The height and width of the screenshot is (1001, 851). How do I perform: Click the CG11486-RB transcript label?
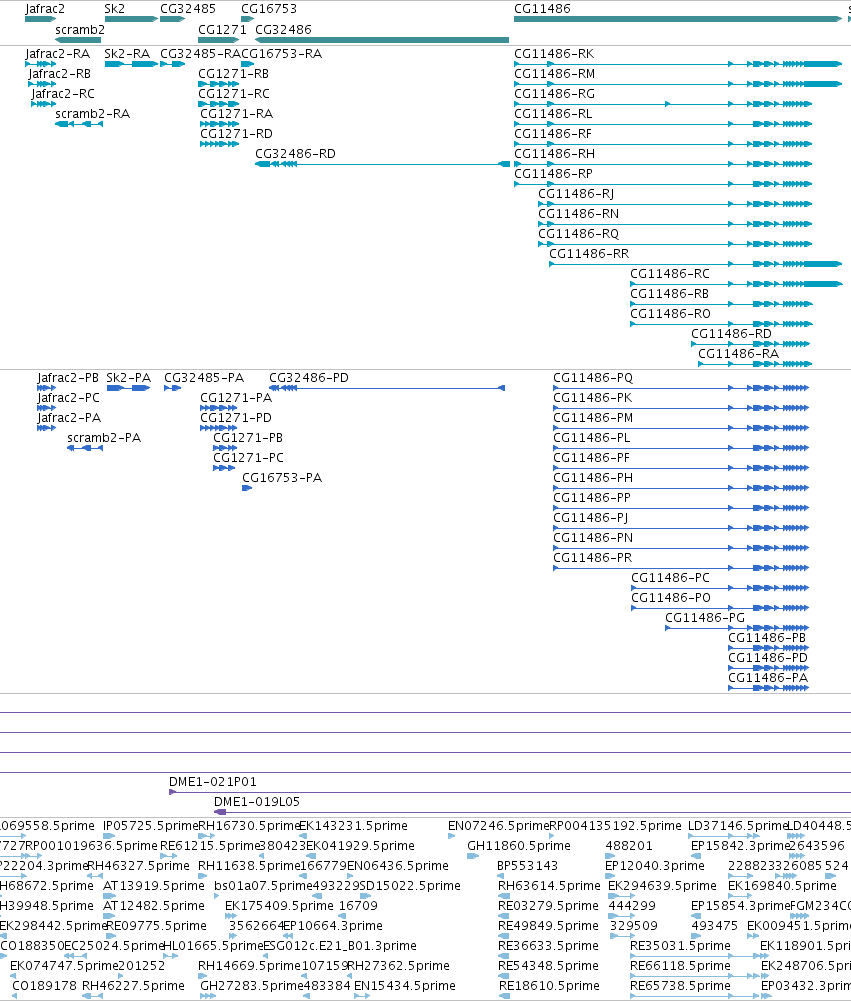pyautogui.click(x=670, y=294)
